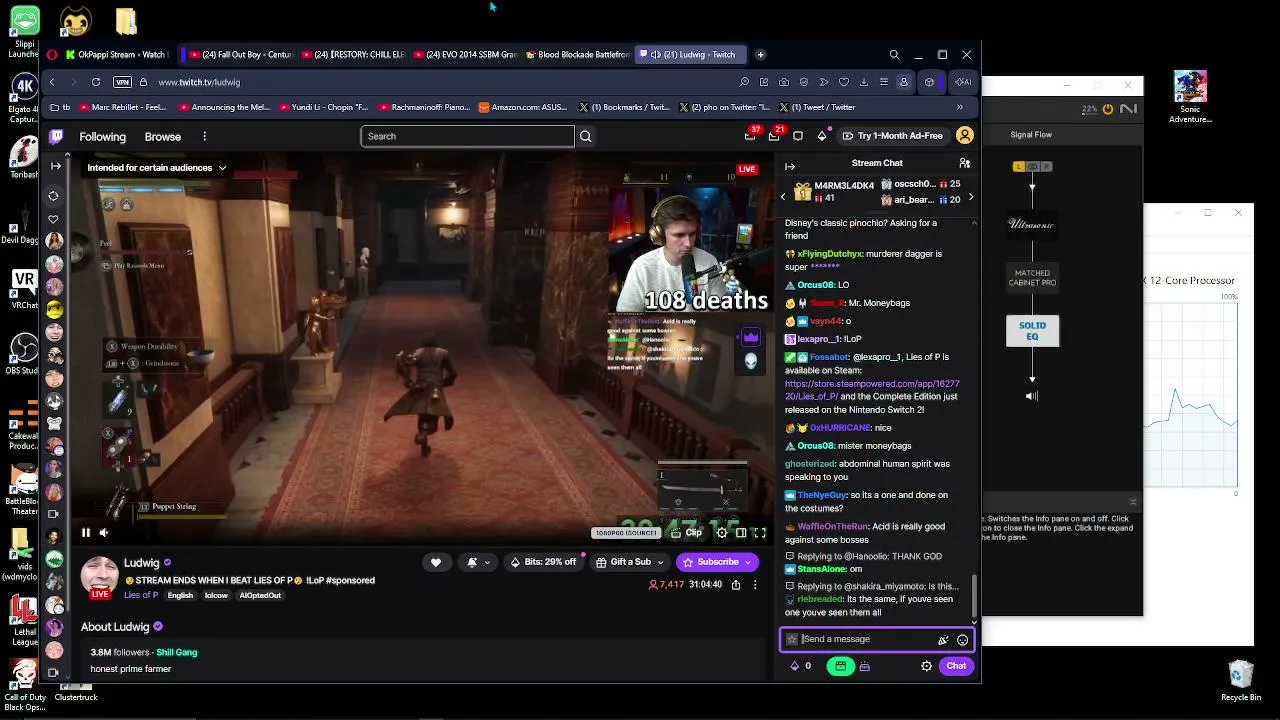
Task: Open the Amazon ASUS bookmark
Action: tap(522, 107)
